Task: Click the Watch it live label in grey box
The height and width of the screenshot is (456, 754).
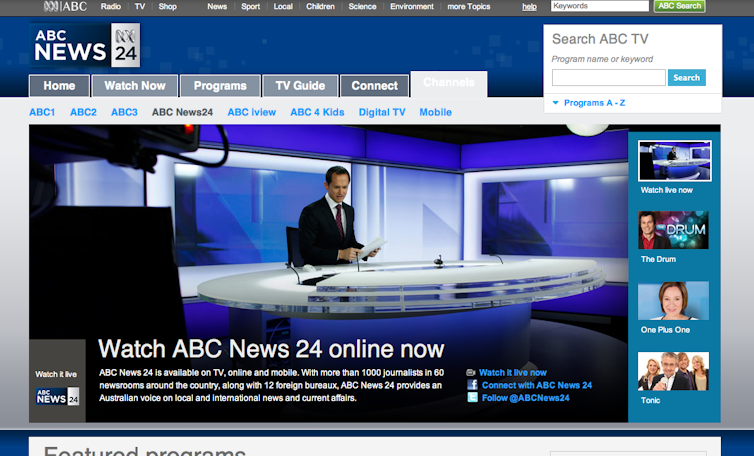Action: (56, 374)
